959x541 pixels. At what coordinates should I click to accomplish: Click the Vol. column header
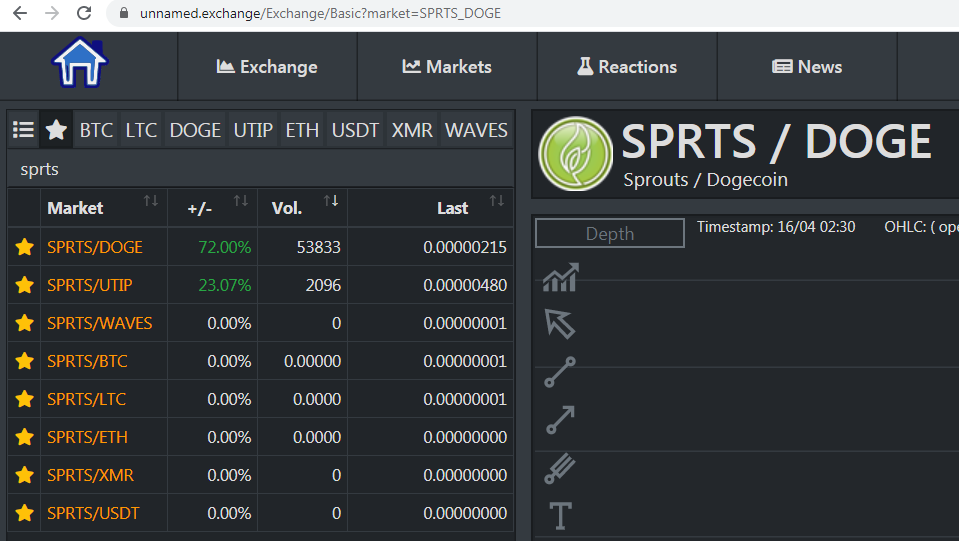(287, 208)
